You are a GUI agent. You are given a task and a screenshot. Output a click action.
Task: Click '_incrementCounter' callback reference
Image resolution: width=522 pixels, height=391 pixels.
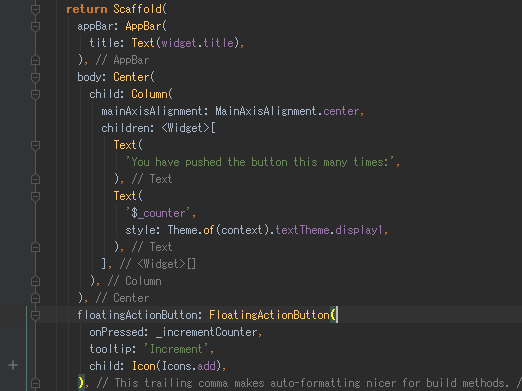(x=206, y=332)
